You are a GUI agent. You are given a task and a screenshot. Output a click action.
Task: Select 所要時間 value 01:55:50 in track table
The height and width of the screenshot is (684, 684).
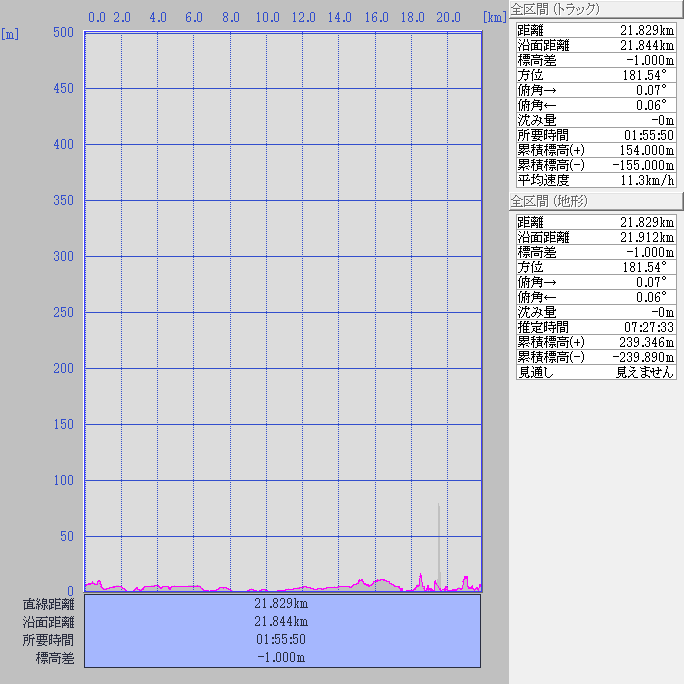[649, 135]
